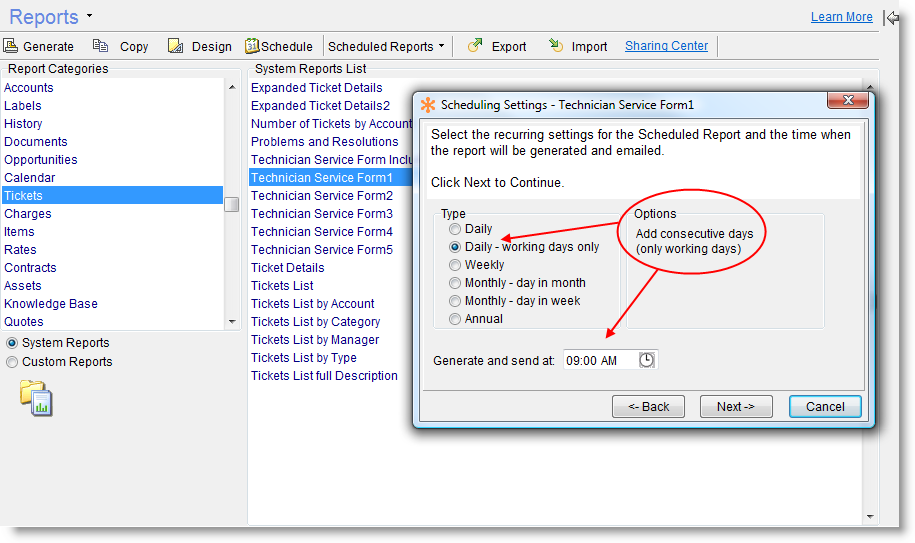
Task: Open the Tickets List by Manager report
Action: (x=315, y=340)
